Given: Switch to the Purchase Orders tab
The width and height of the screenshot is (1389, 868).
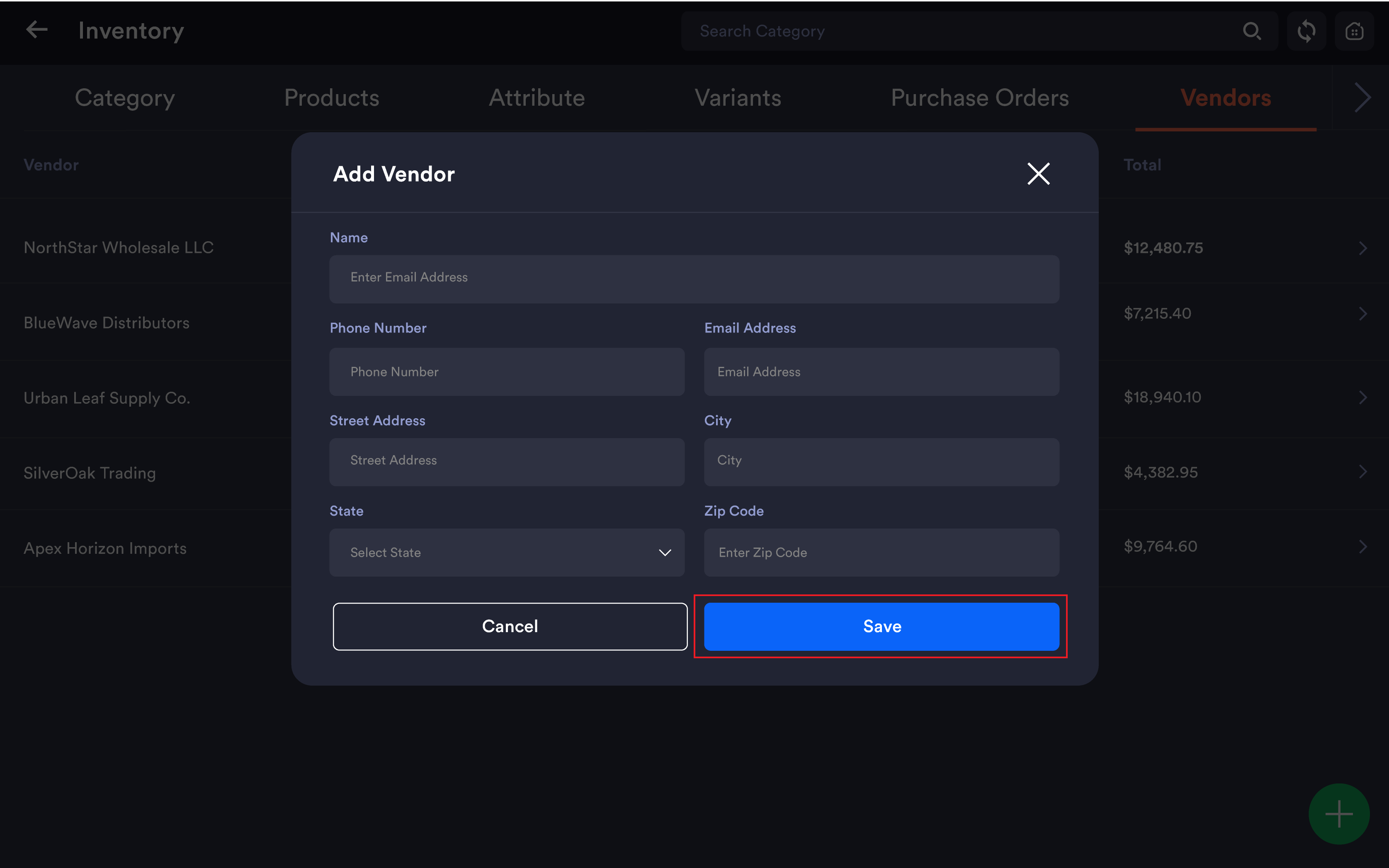Looking at the screenshot, I should coord(980,97).
